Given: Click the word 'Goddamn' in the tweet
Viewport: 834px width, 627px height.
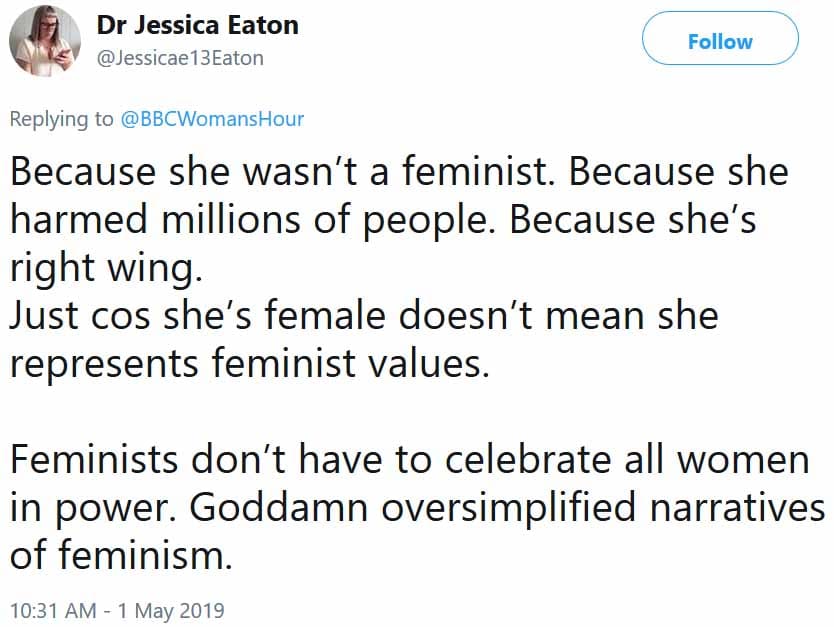Looking at the screenshot, I should click(279, 506).
